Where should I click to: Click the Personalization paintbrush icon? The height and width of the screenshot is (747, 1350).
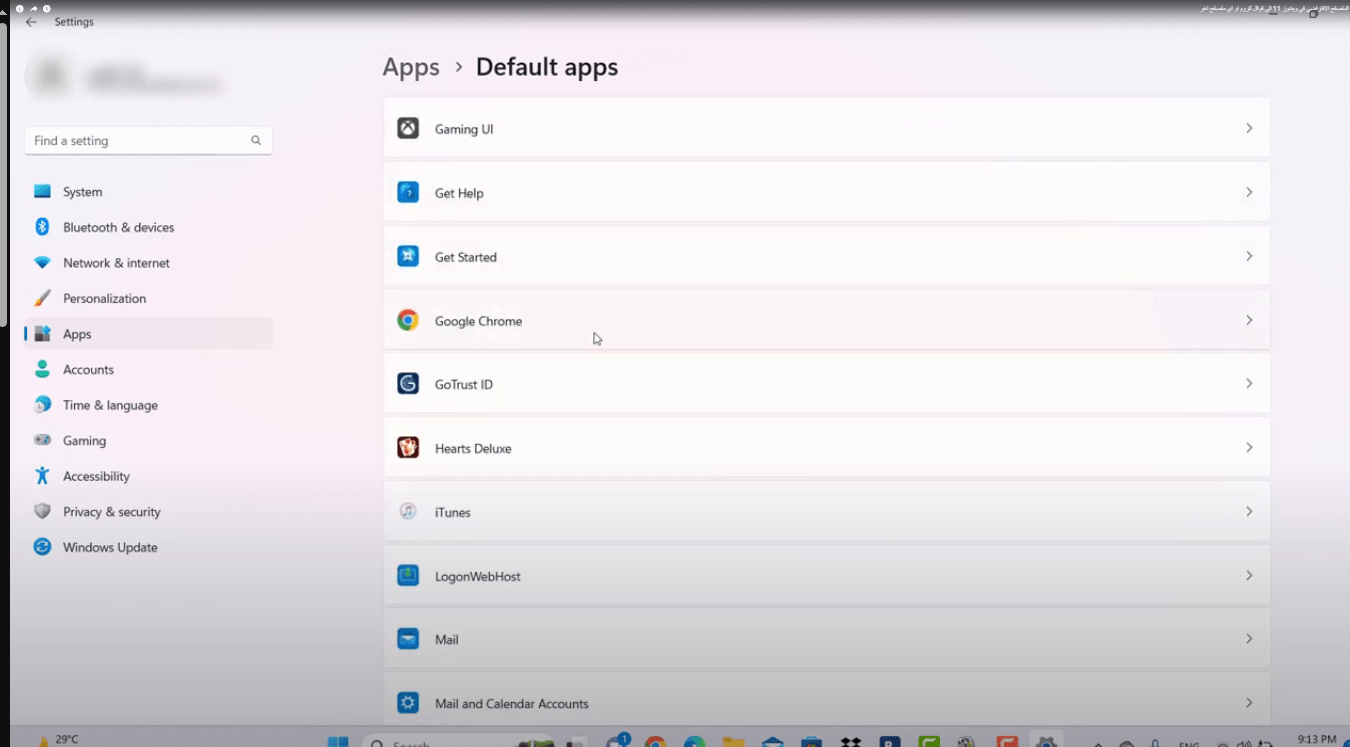(x=42, y=298)
